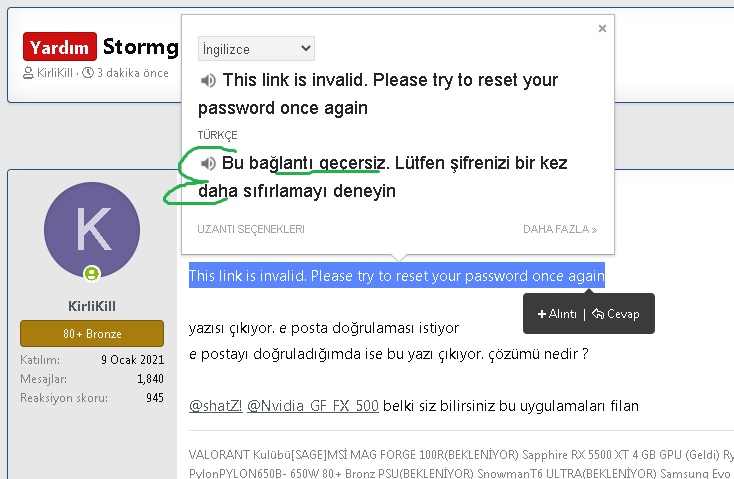Click the text 'yazısı çıkıyor. e posta doğrulaması istiyor'
Image resolution: width=734 pixels, height=479 pixels.
[x=323, y=328]
